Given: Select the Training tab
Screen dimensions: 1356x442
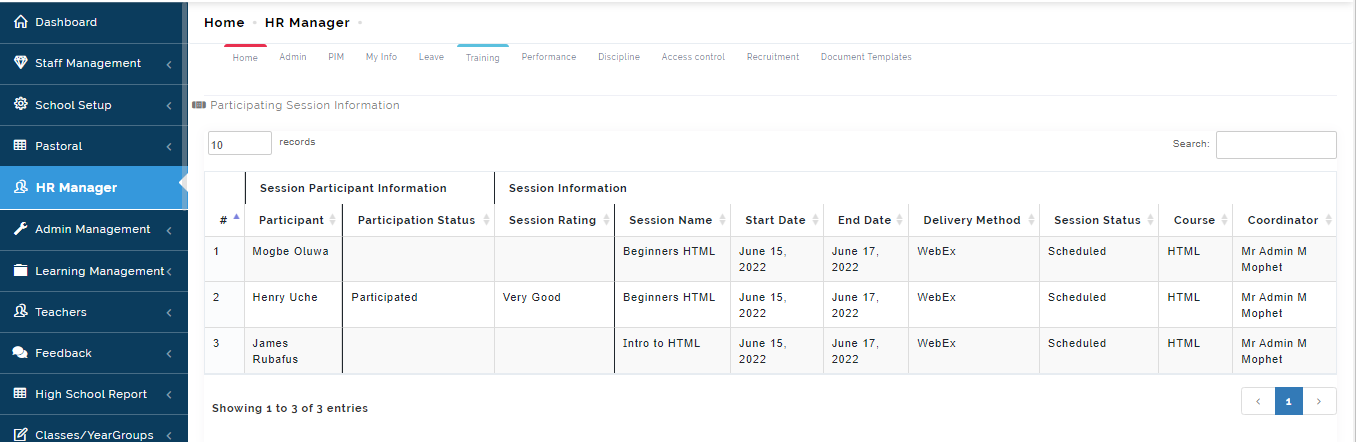Looking at the screenshot, I should click(x=483, y=57).
